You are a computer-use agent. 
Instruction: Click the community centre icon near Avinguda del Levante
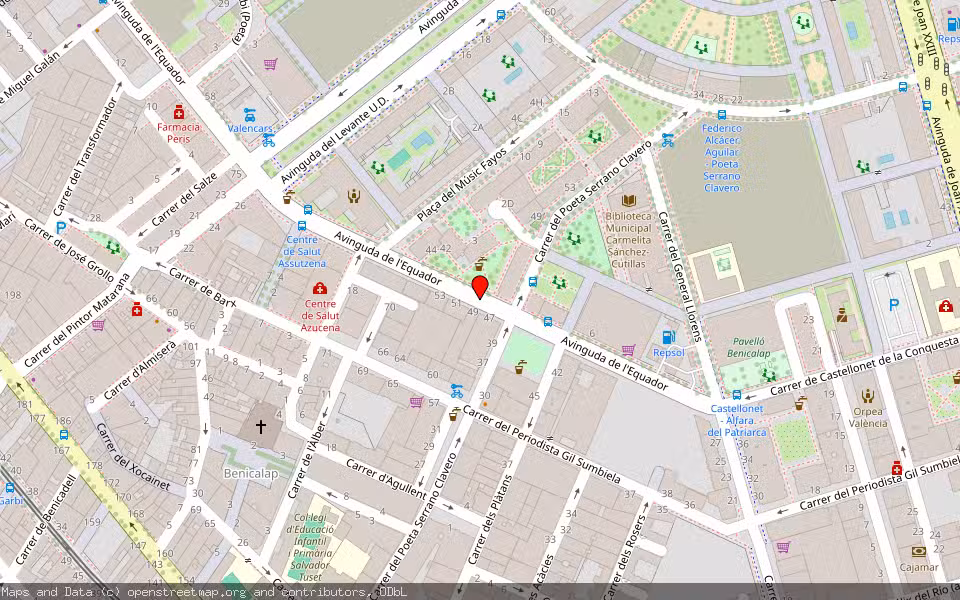[x=353, y=196]
